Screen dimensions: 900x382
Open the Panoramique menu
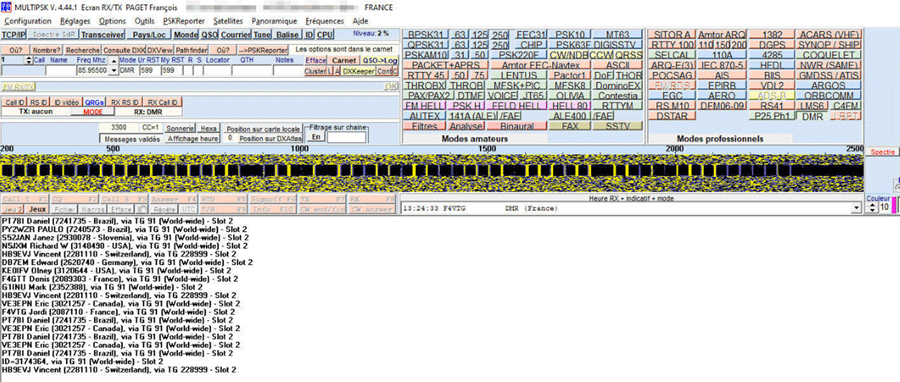point(274,21)
